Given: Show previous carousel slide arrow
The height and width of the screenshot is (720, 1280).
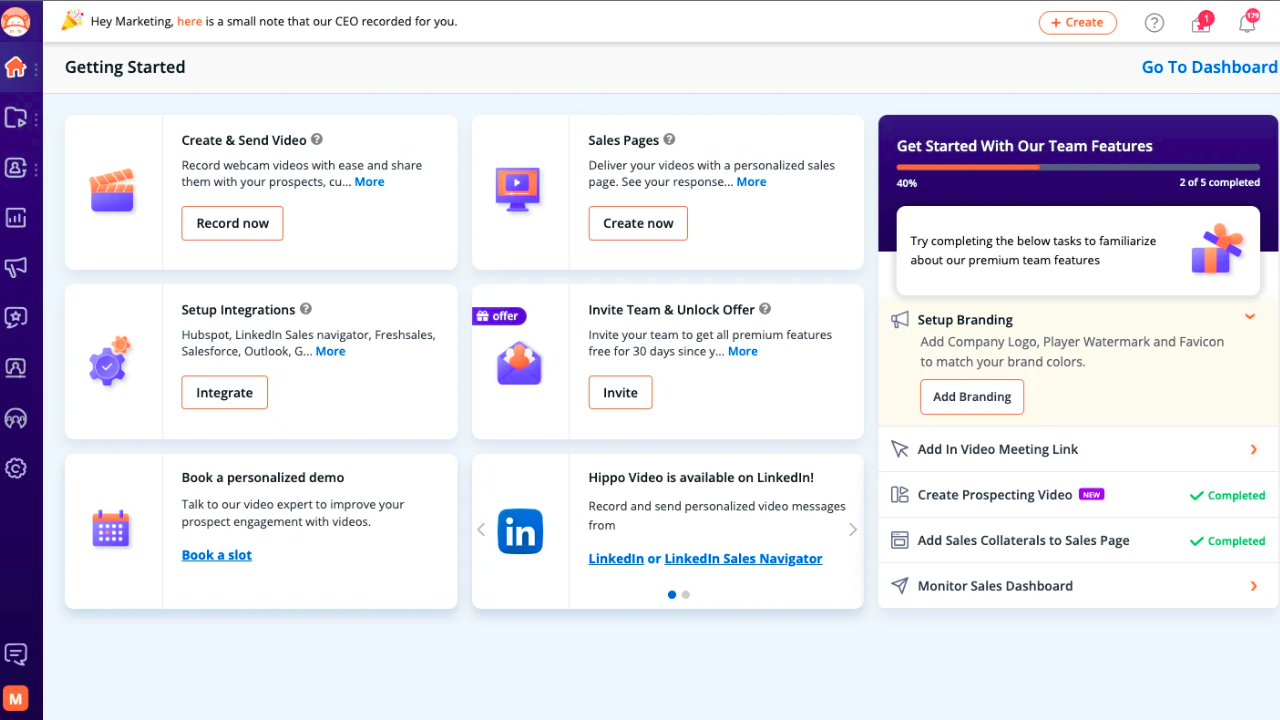Looking at the screenshot, I should click(x=481, y=530).
